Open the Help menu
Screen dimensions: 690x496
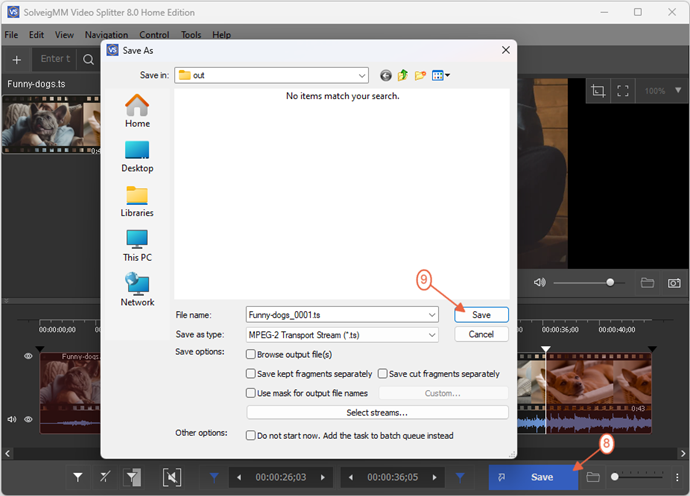pos(221,35)
